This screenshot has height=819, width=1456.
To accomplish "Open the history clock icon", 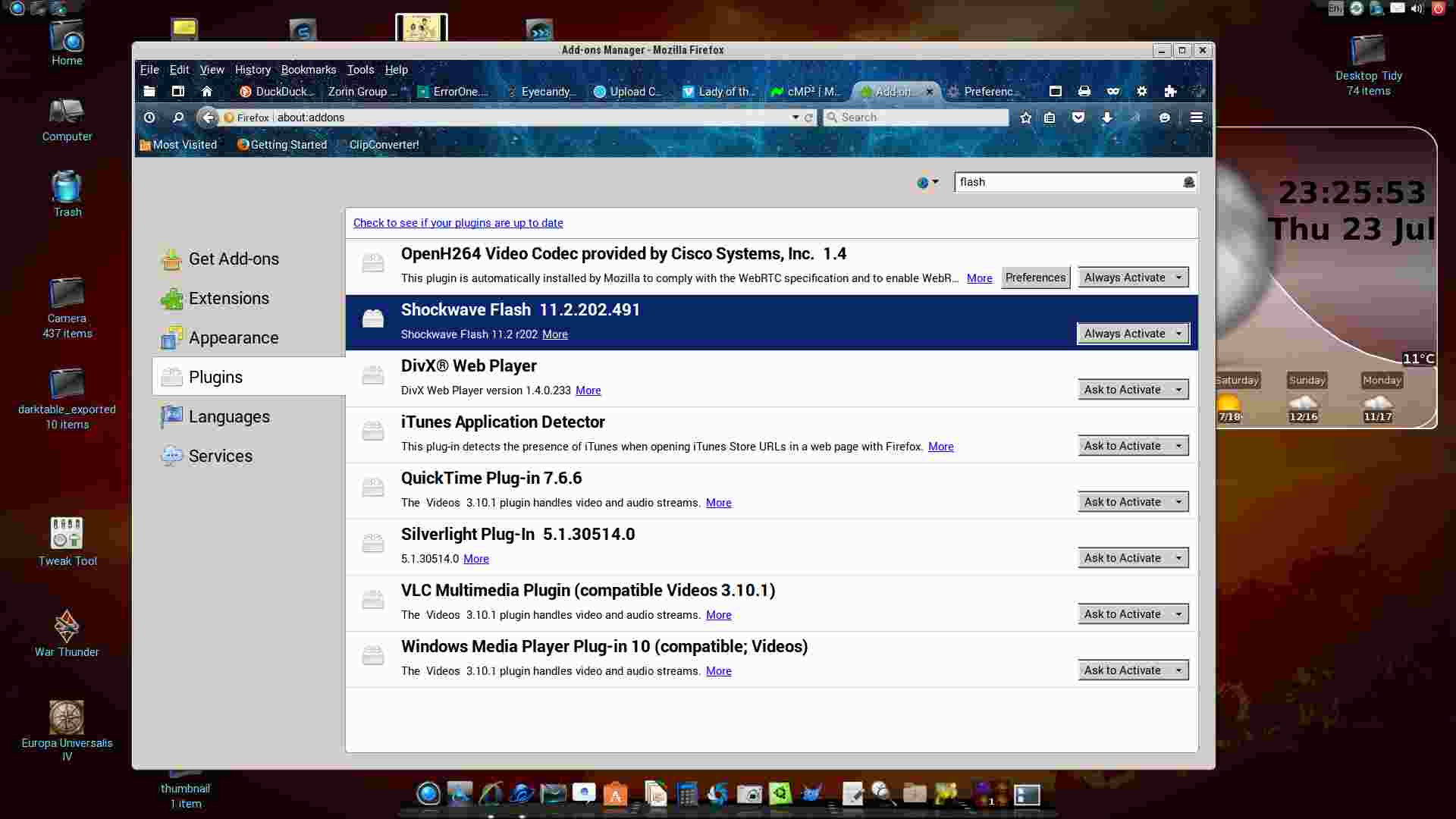I will pyautogui.click(x=149, y=118).
